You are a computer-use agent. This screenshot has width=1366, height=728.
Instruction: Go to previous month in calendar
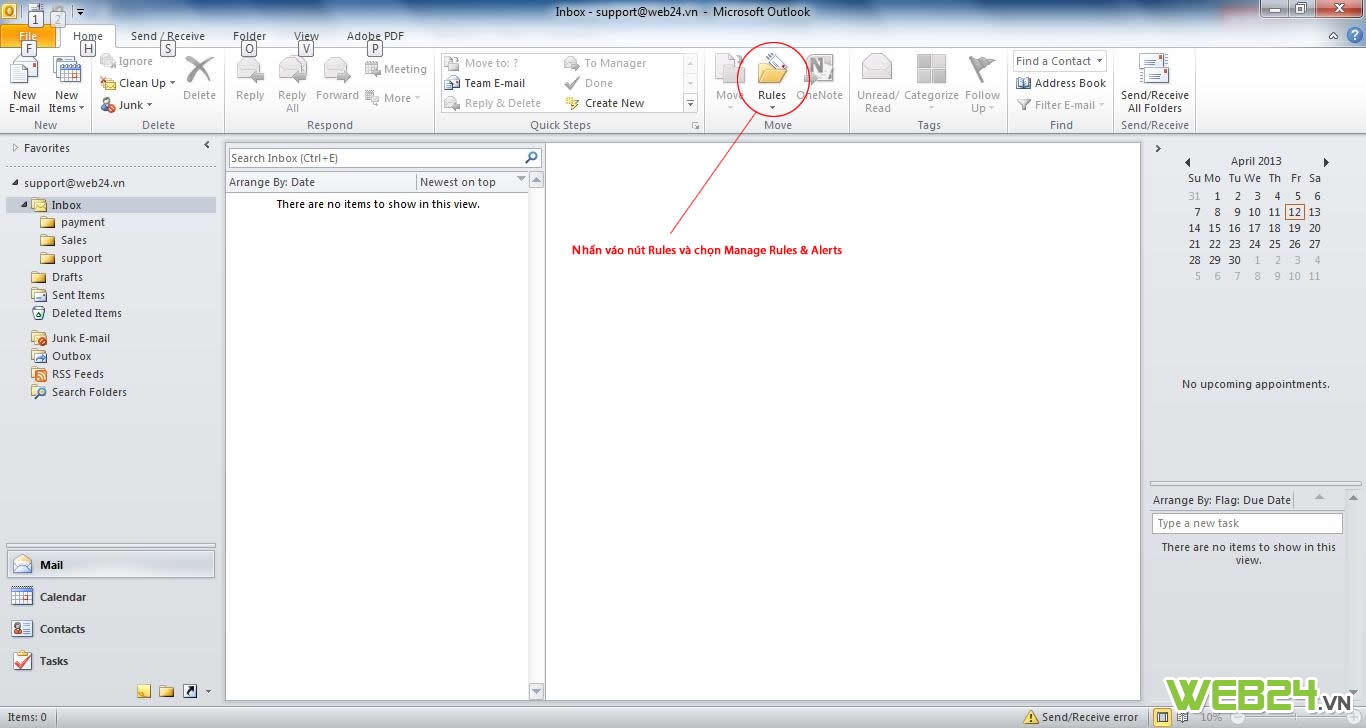point(1187,162)
